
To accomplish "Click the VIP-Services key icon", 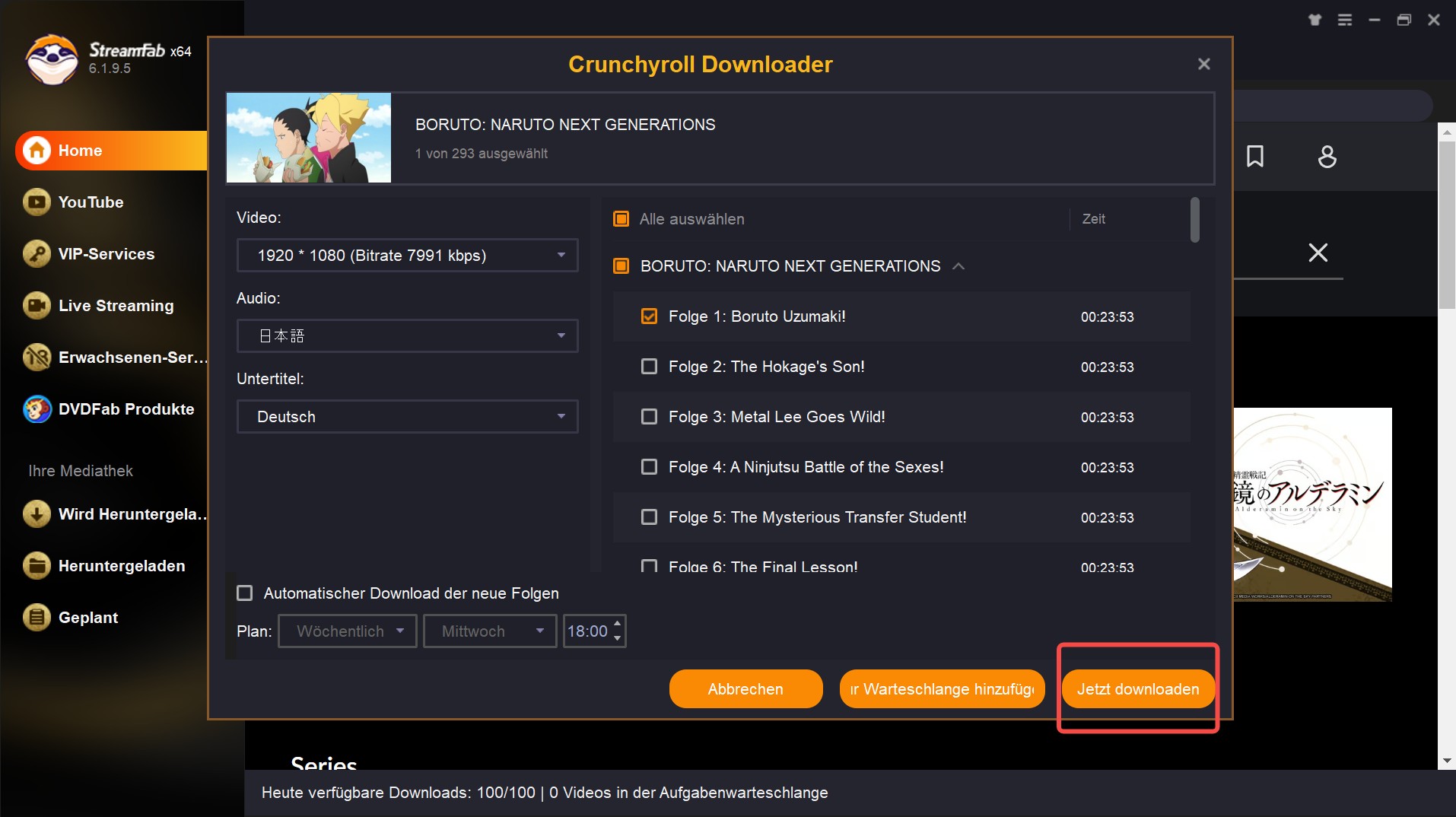I will [37, 254].
